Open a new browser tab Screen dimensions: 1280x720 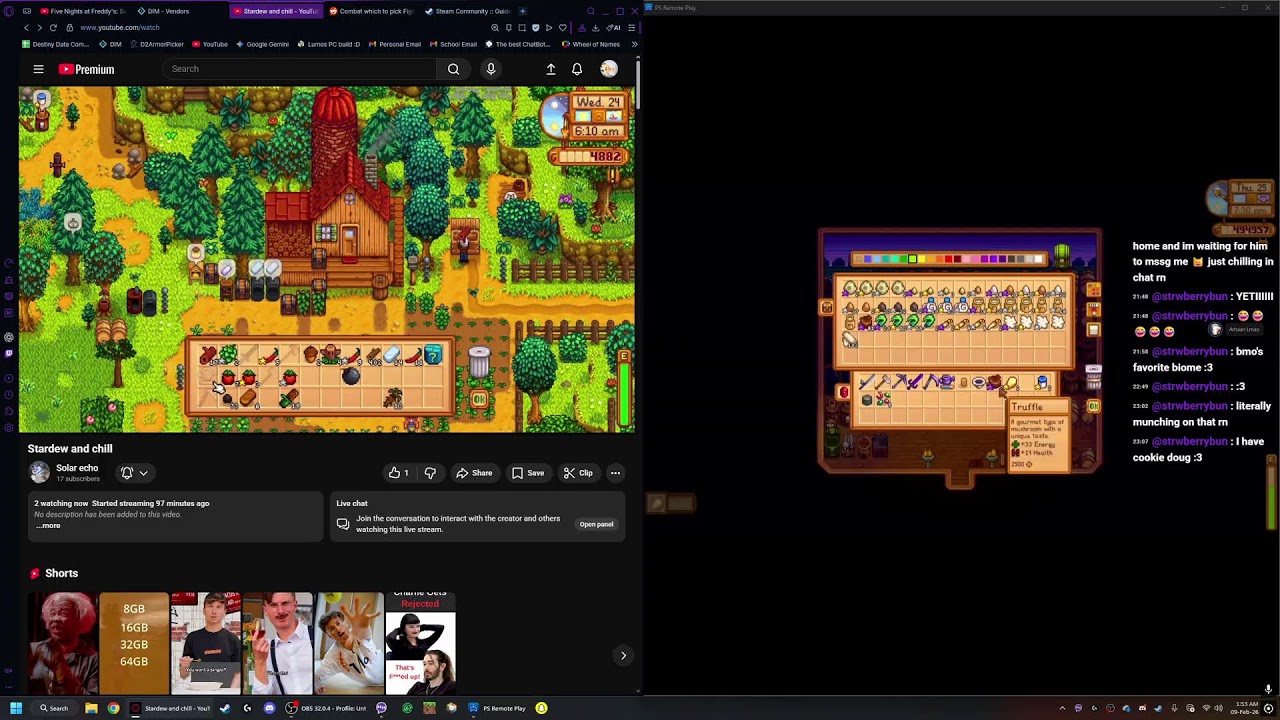(522, 11)
